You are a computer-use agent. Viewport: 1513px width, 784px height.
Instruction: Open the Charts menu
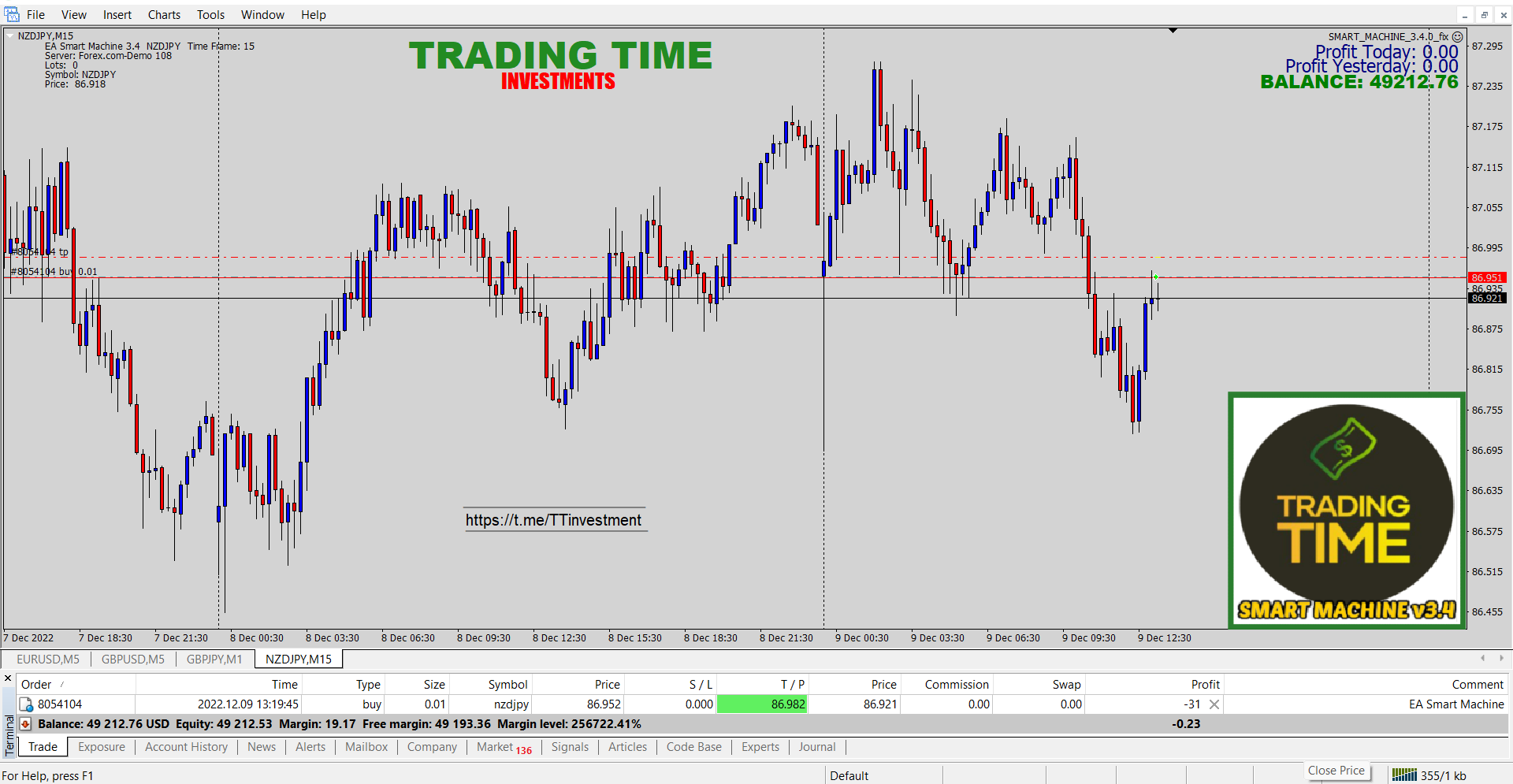click(164, 15)
